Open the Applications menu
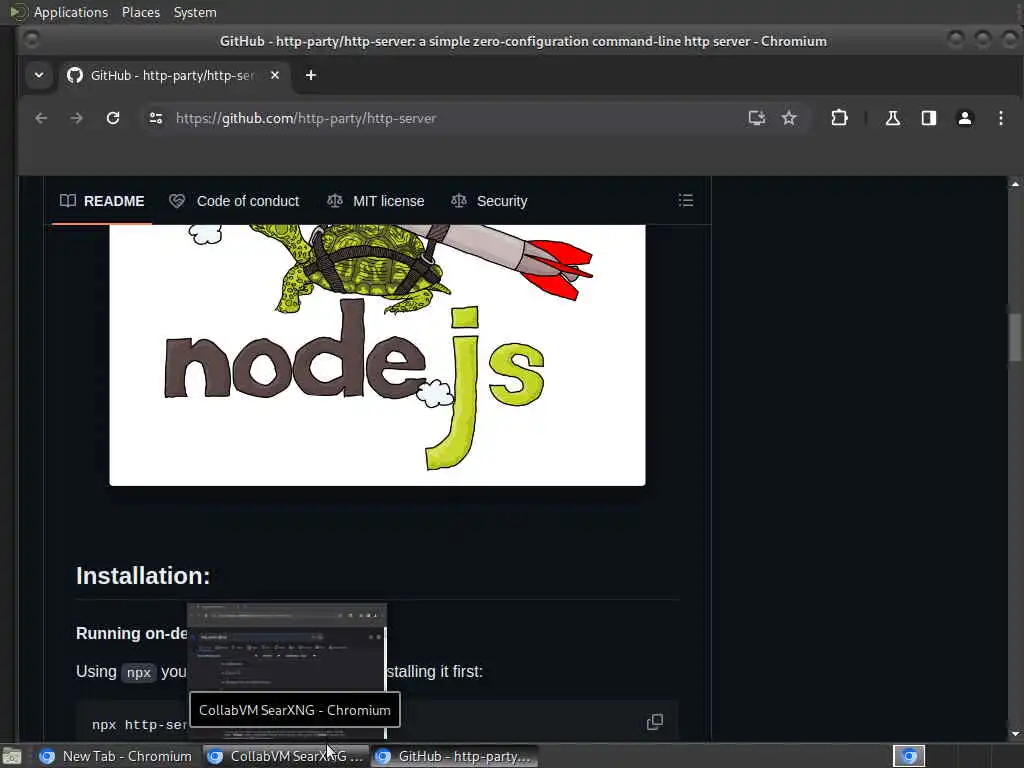The width and height of the screenshot is (1024, 768). click(x=71, y=12)
